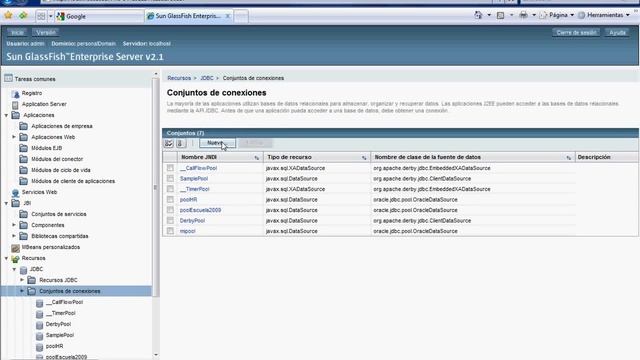Sort by Nombre JNDI column icon
Image resolution: width=640 pixels, height=360 pixels.
click(257, 158)
